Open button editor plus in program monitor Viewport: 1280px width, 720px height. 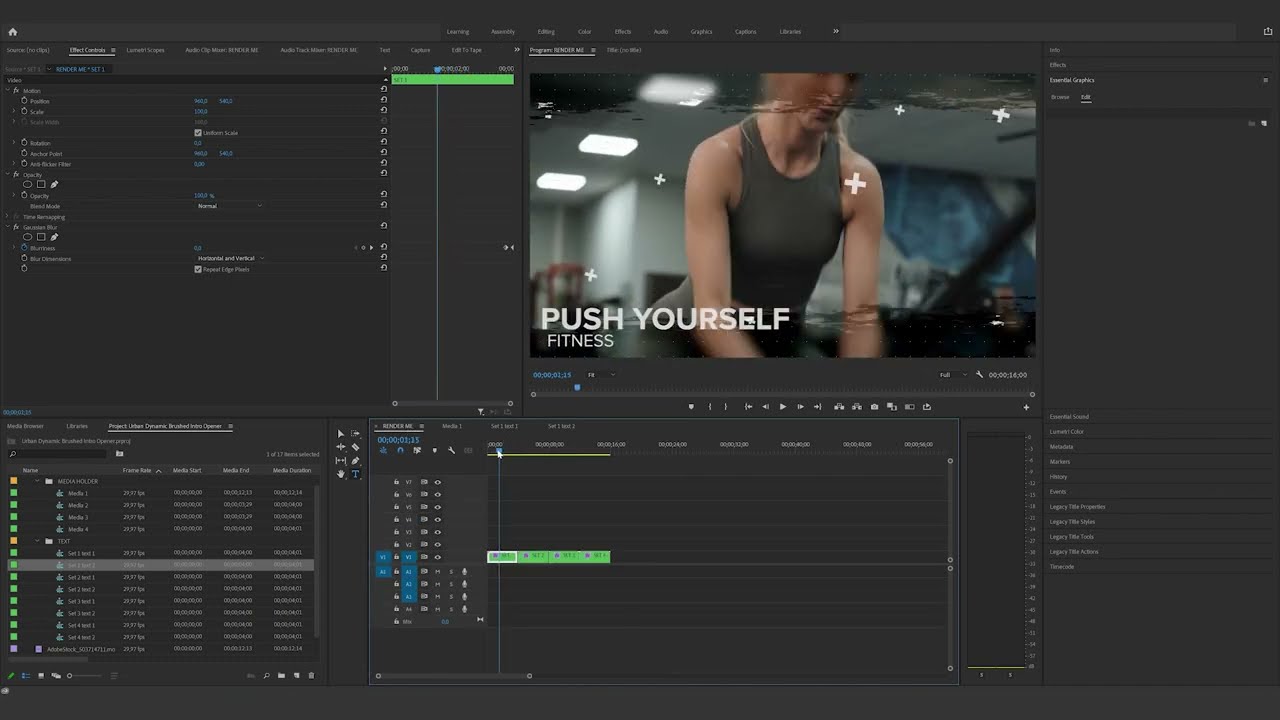pos(1026,407)
